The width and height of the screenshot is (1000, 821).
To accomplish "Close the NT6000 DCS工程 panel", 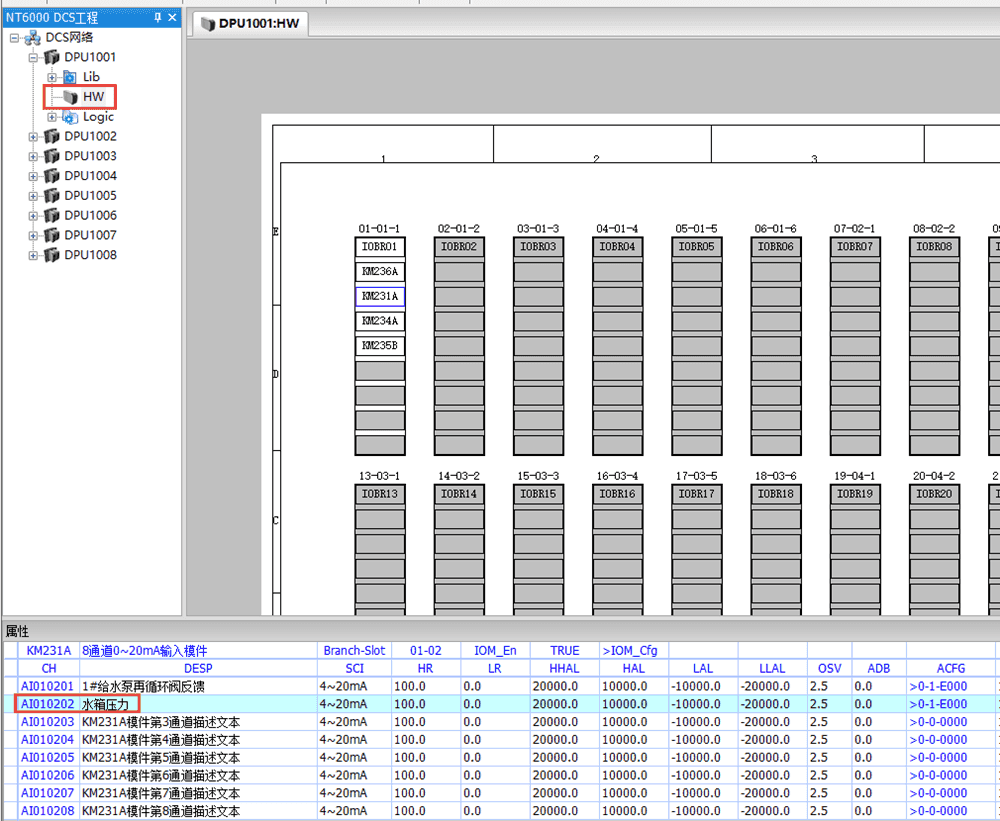I will pyautogui.click(x=172, y=18).
